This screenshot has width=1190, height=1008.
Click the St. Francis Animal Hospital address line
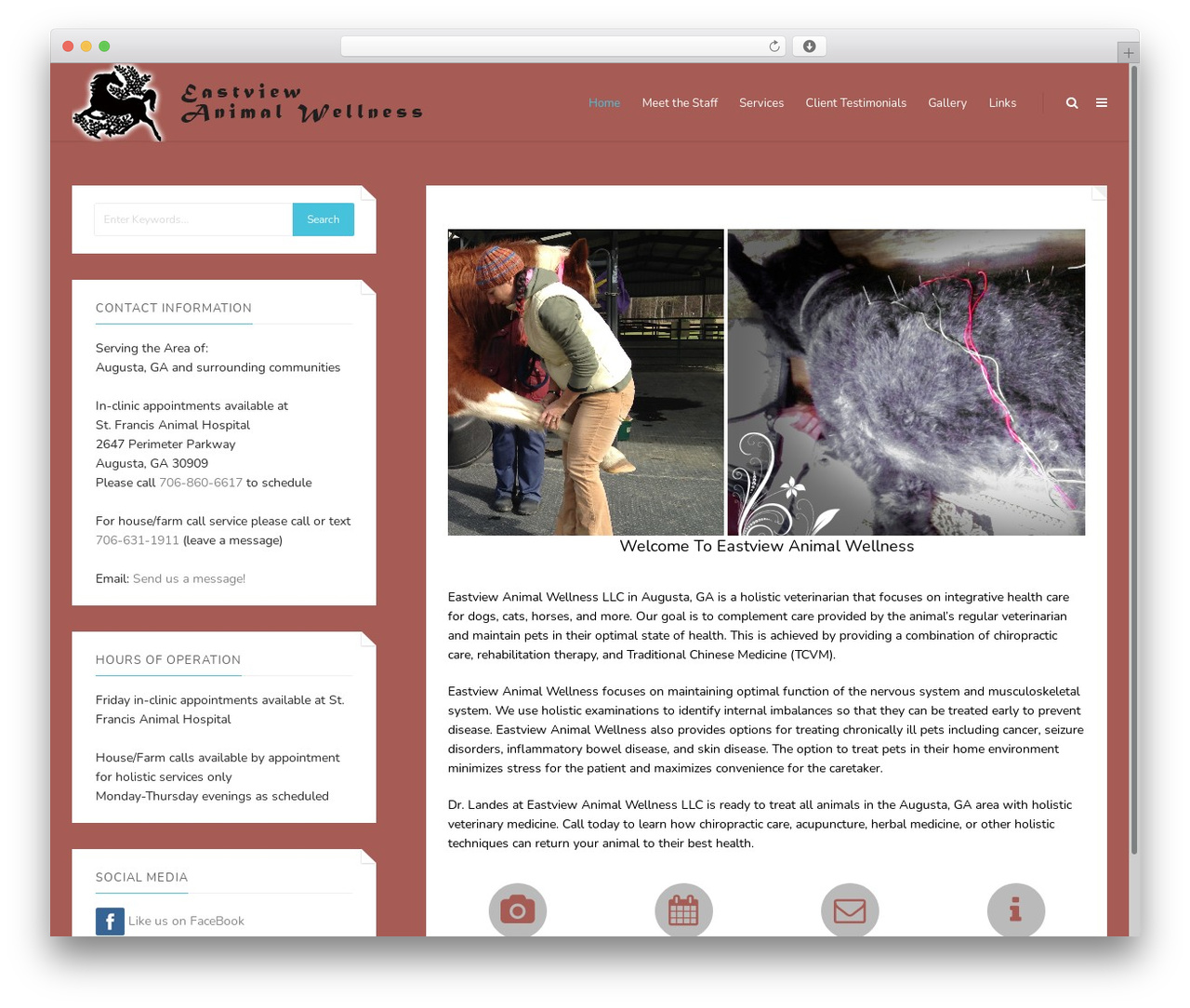[173, 425]
